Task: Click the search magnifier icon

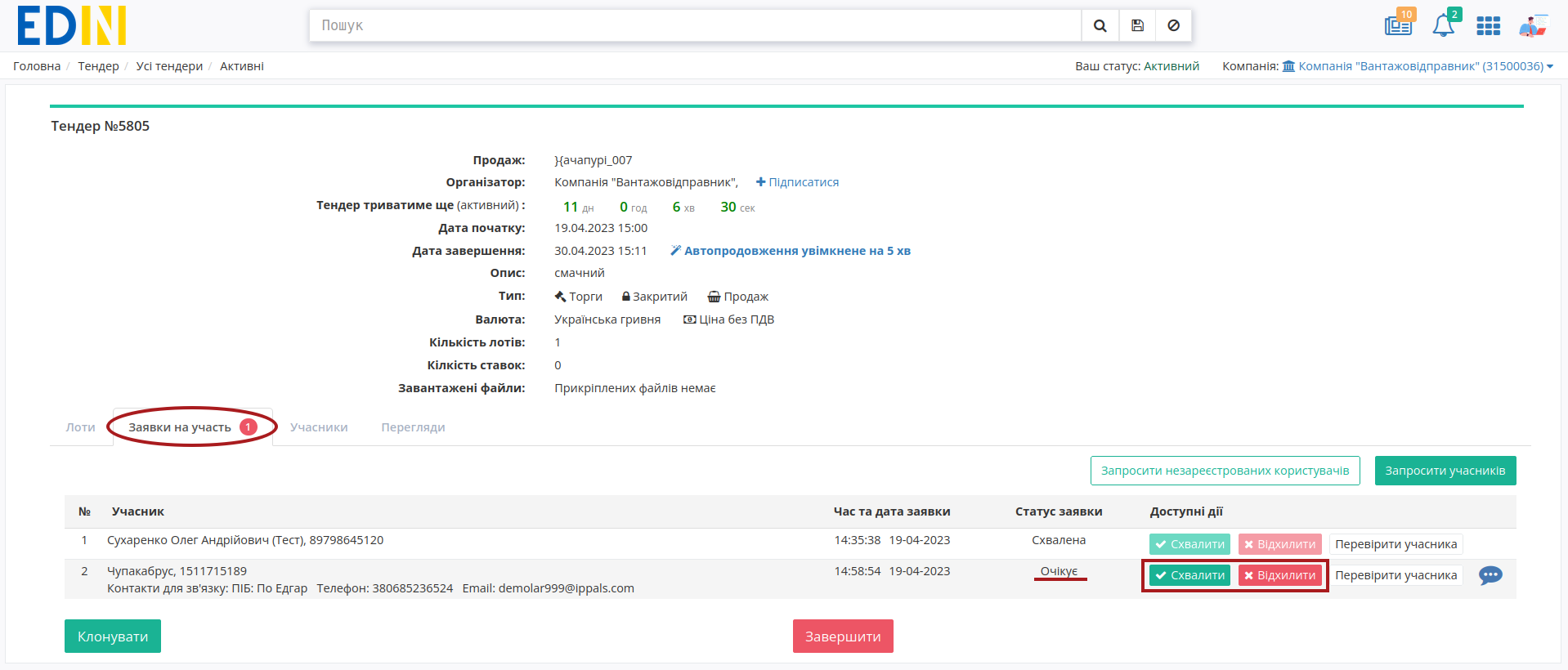Action: (x=1100, y=25)
